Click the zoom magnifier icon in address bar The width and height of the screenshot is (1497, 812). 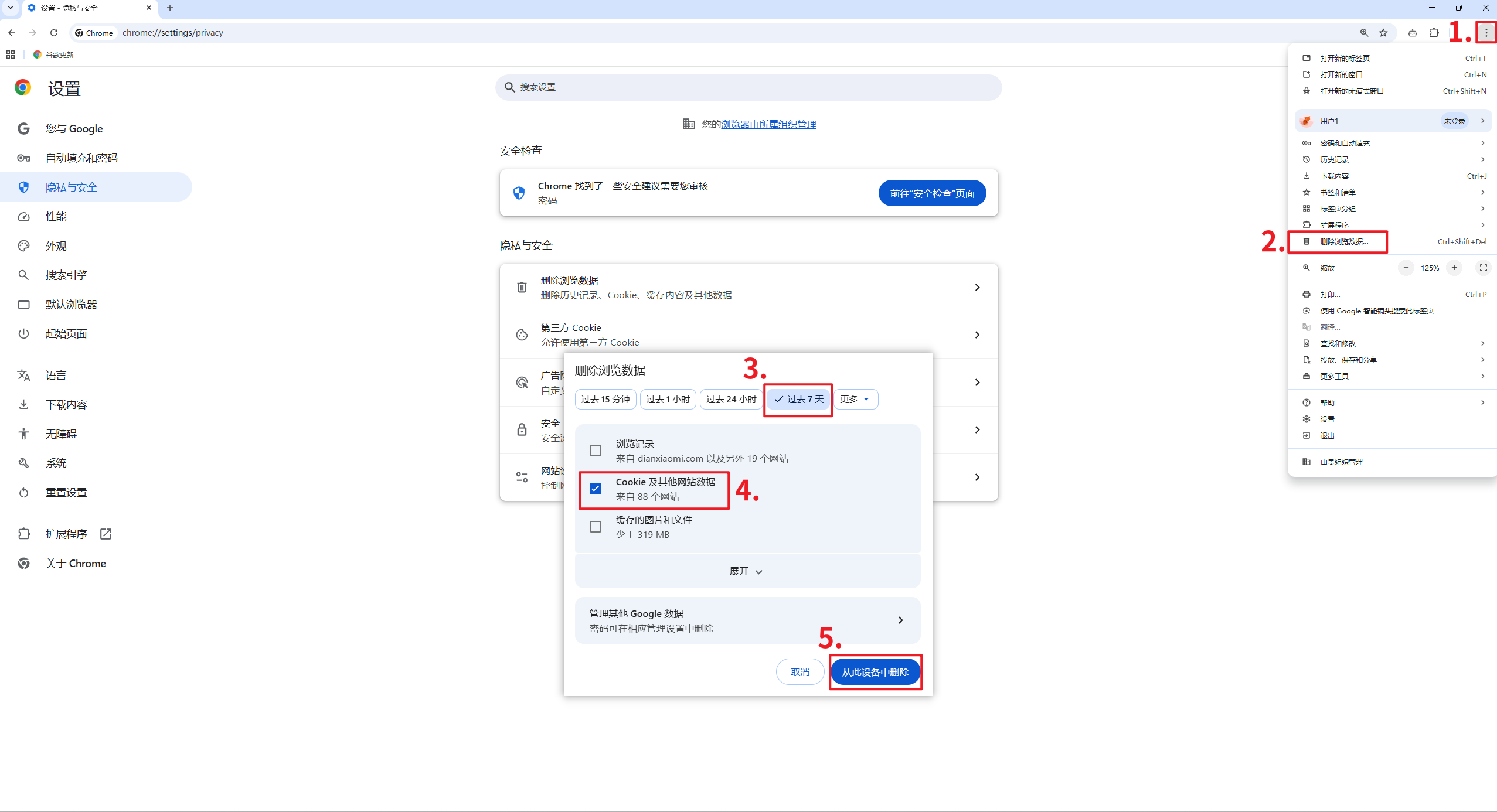coord(1364,33)
